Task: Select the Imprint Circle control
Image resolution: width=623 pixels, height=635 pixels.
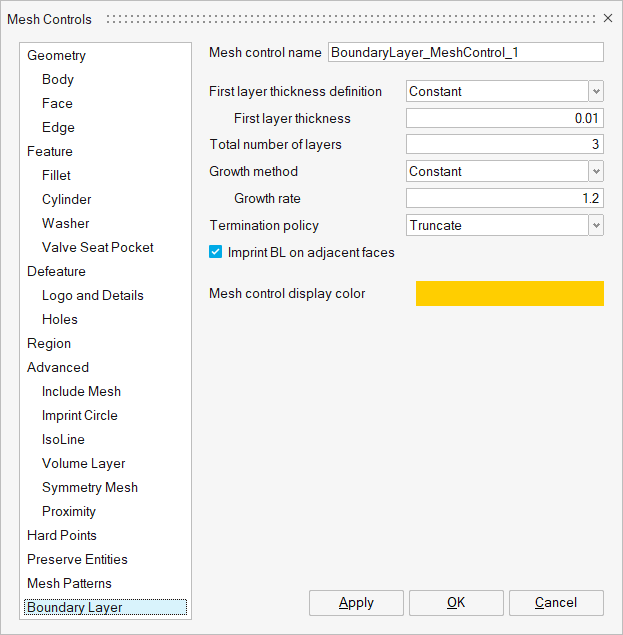Action: point(80,415)
